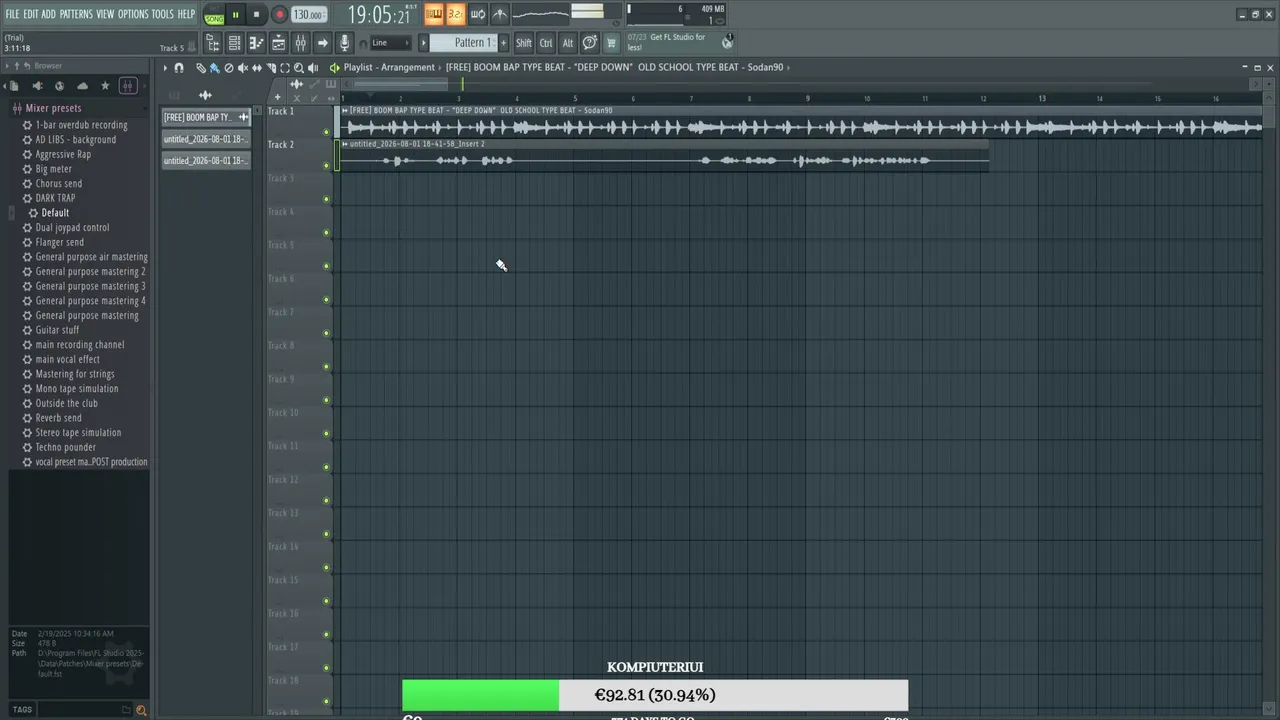Click the plus button next to Pattern 1
This screenshot has width=1280, height=720.
point(503,43)
